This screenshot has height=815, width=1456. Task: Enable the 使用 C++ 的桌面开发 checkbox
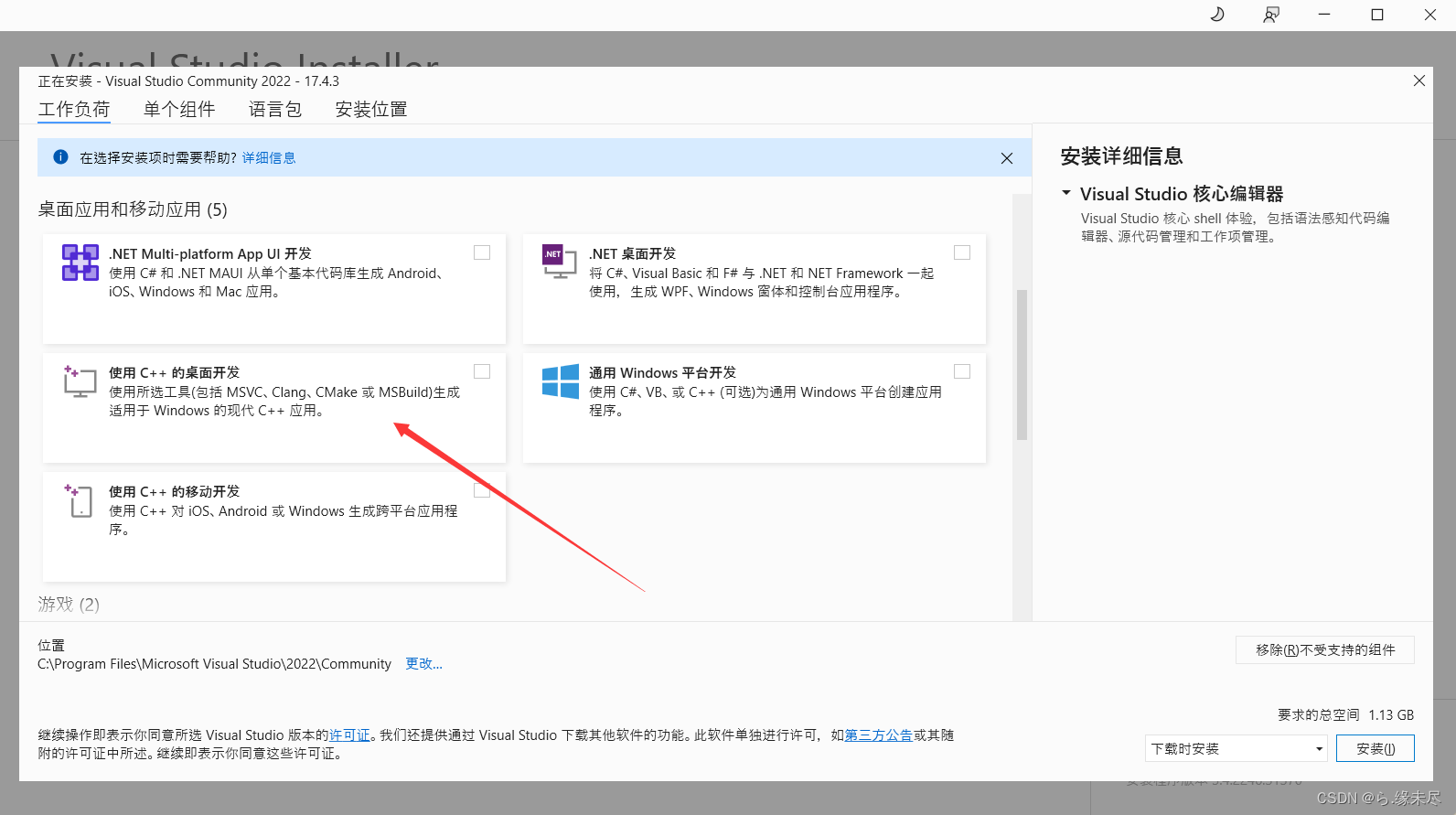(x=482, y=371)
